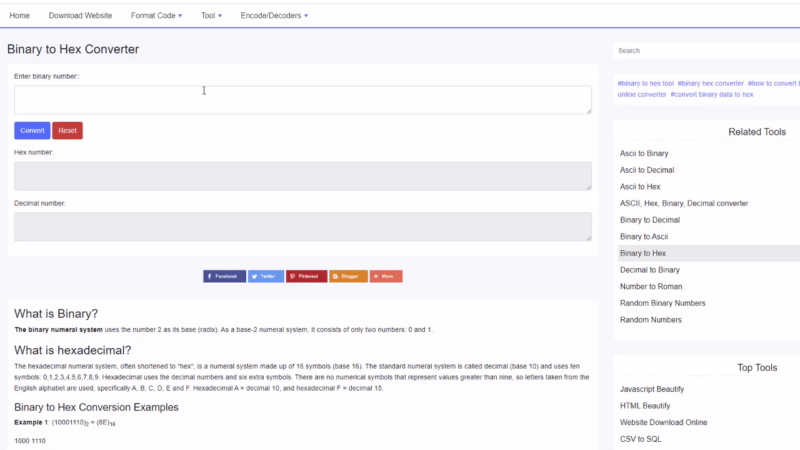Share page on Twitter
Screen dimensions: 800x450
pos(266,276)
